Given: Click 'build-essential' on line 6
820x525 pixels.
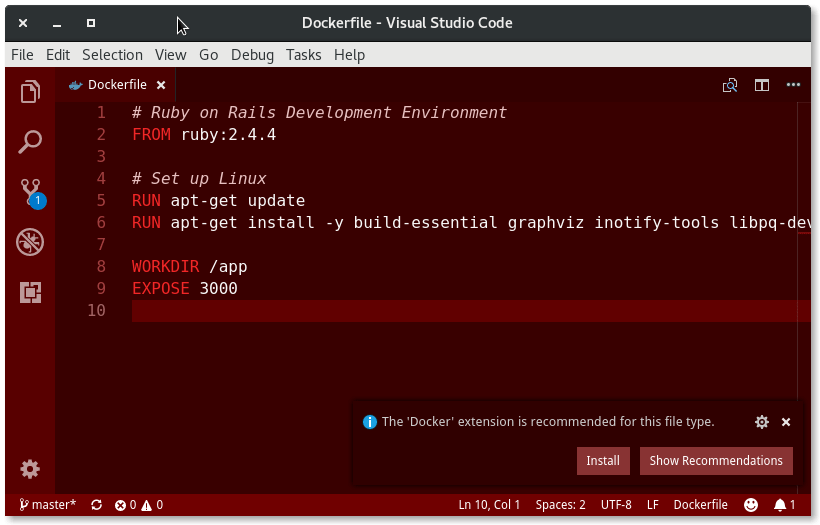Looking at the screenshot, I should pos(425,223).
